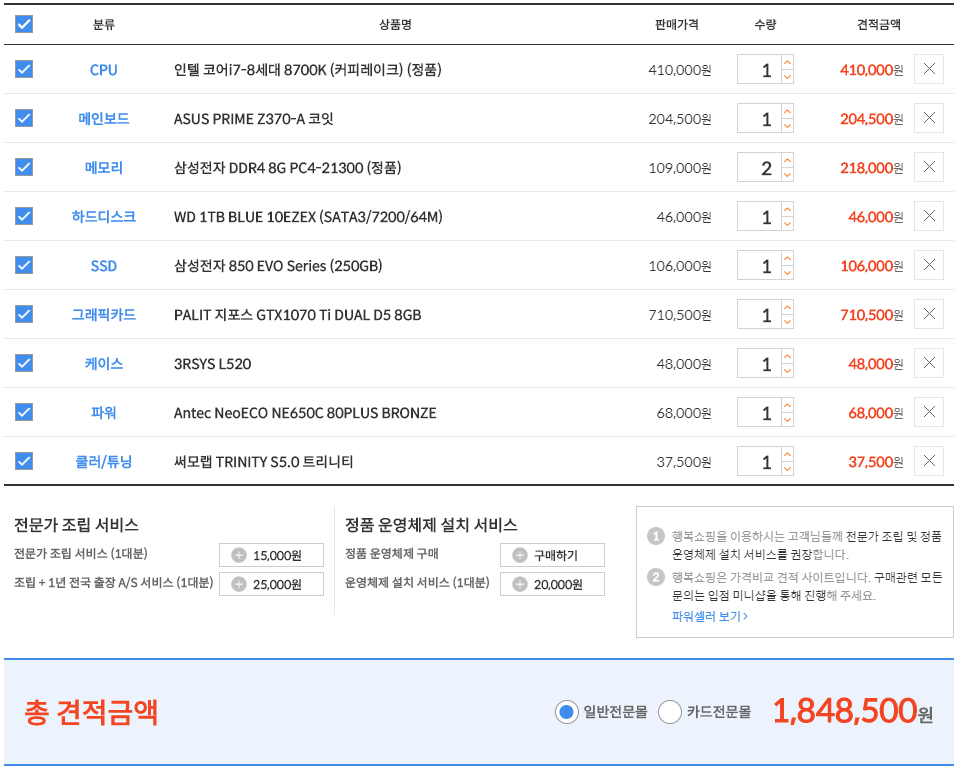Click the 메모리 quantity field showing 2

[x=759, y=167]
